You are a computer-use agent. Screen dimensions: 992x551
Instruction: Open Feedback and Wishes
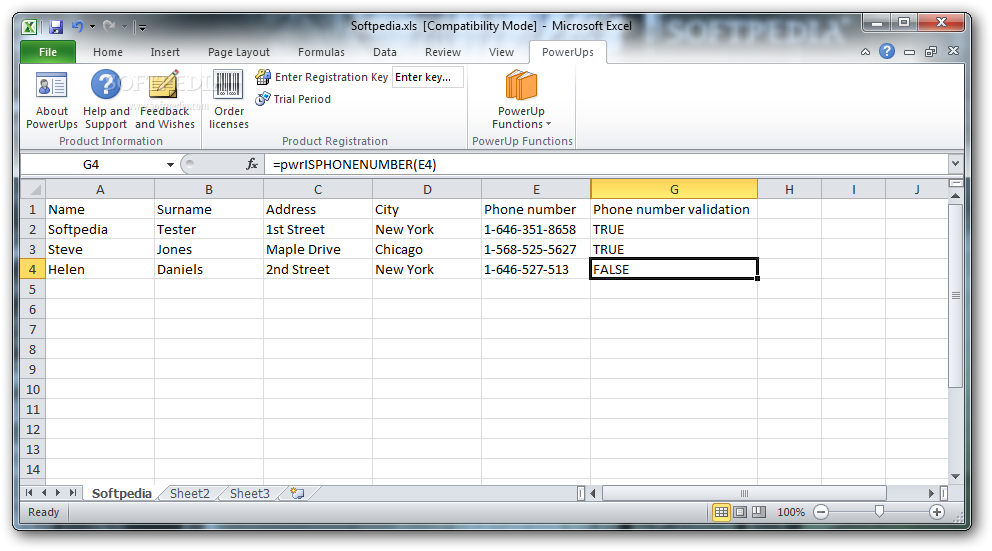(164, 101)
